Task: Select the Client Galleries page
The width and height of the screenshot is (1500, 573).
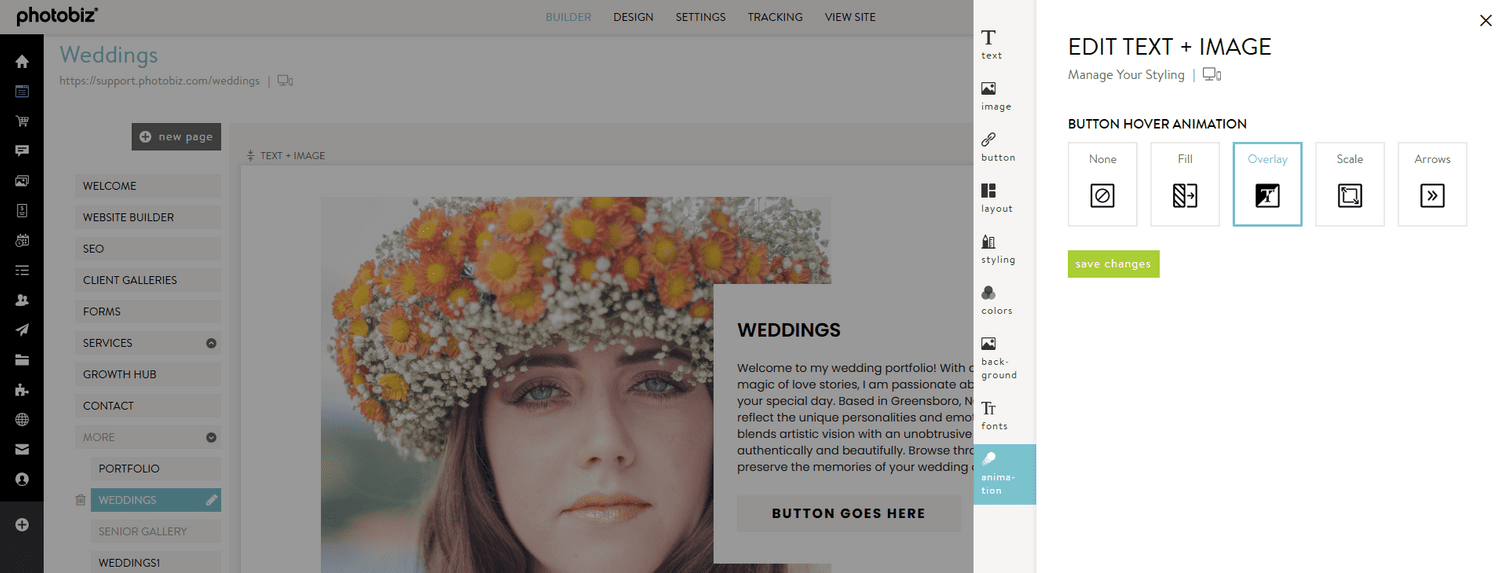Action: pyautogui.click(x=148, y=280)
